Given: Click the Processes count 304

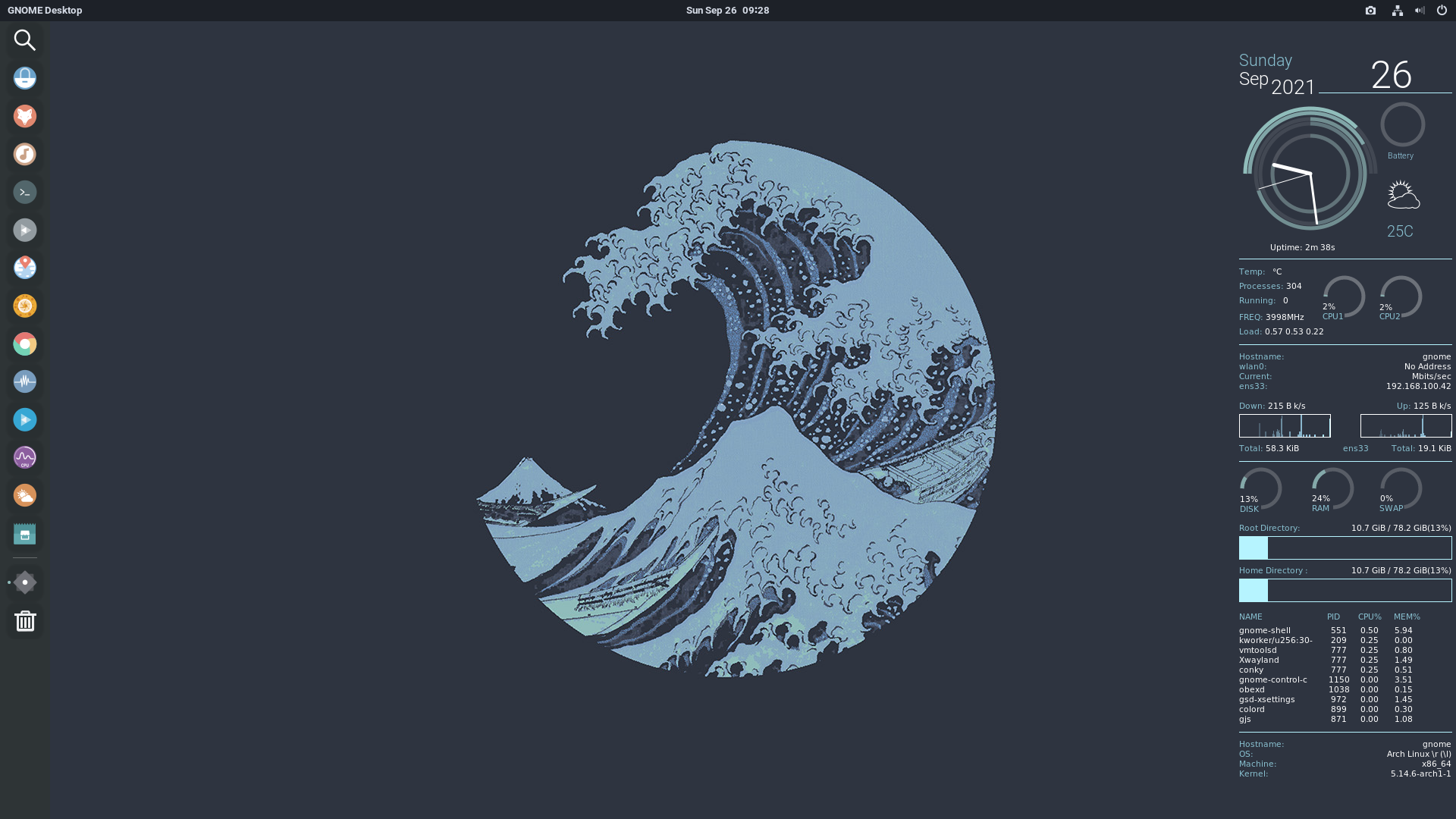Looking at the screenshot, I should click(x=1294, y=286).
